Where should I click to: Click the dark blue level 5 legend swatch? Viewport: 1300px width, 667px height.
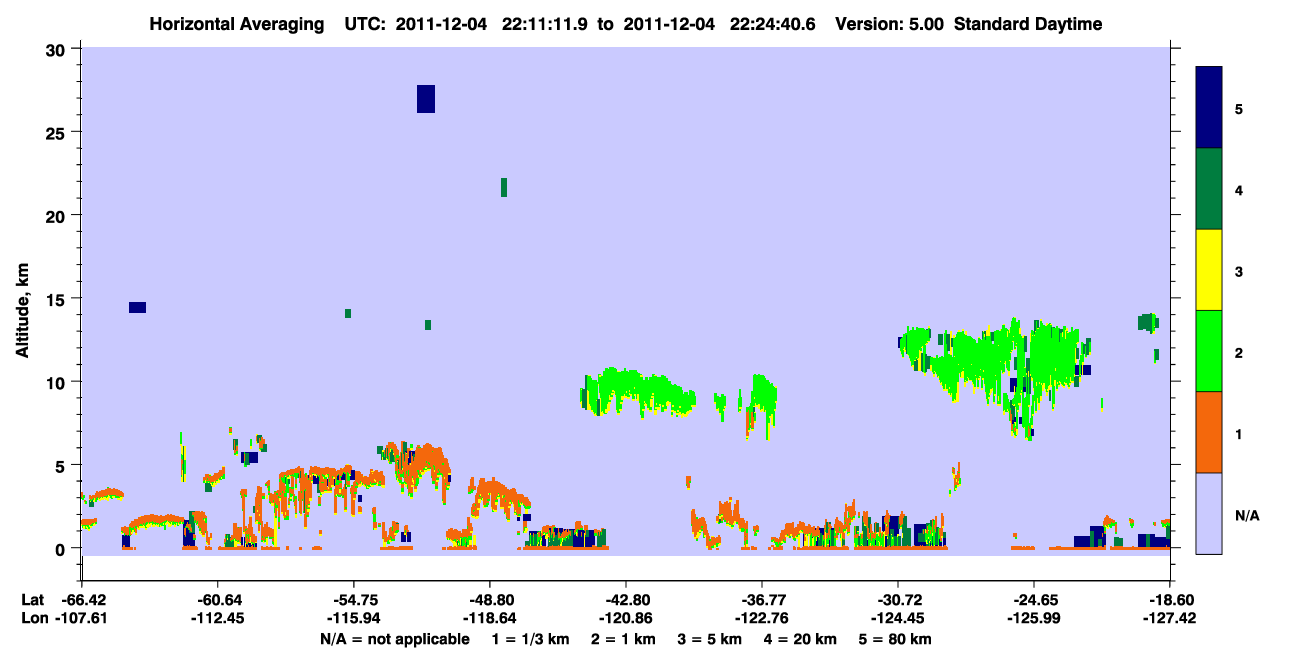click(x=1209, y=108)
